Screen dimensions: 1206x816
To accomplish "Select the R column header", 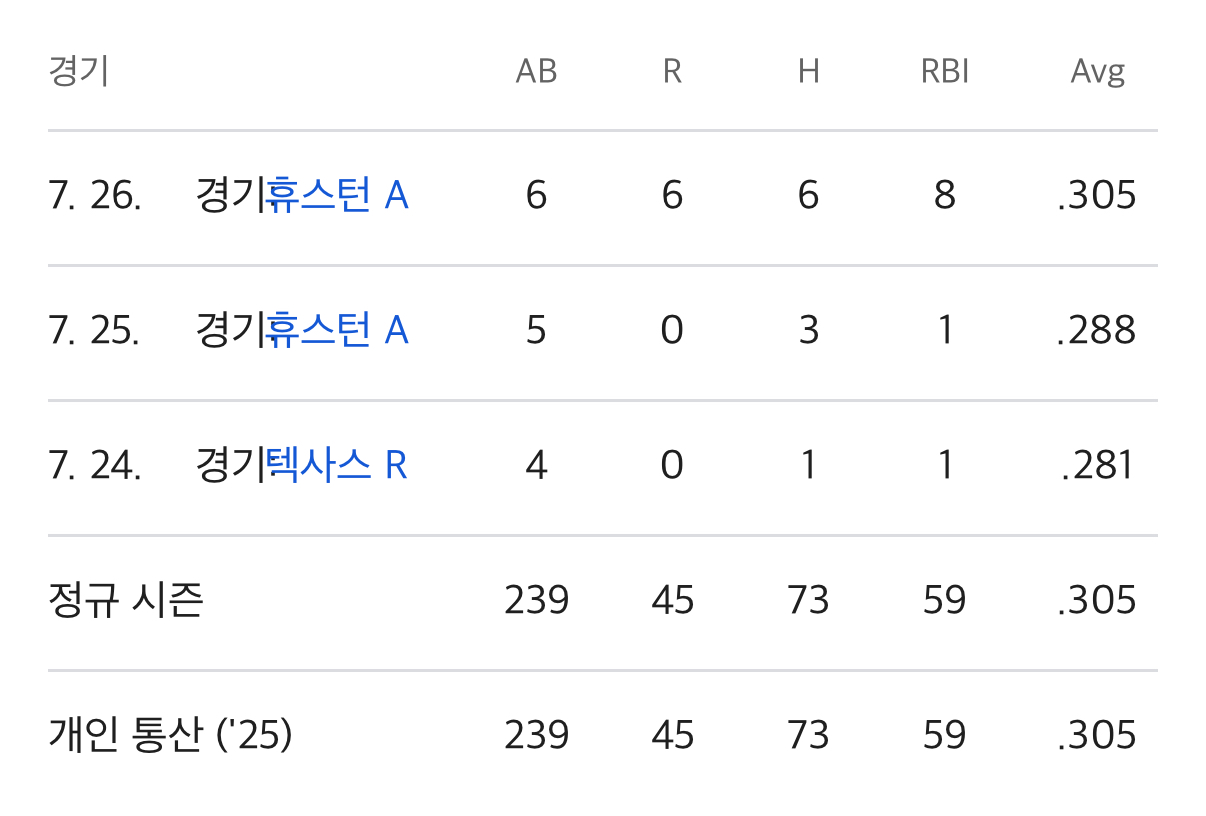I will [672, 72].
